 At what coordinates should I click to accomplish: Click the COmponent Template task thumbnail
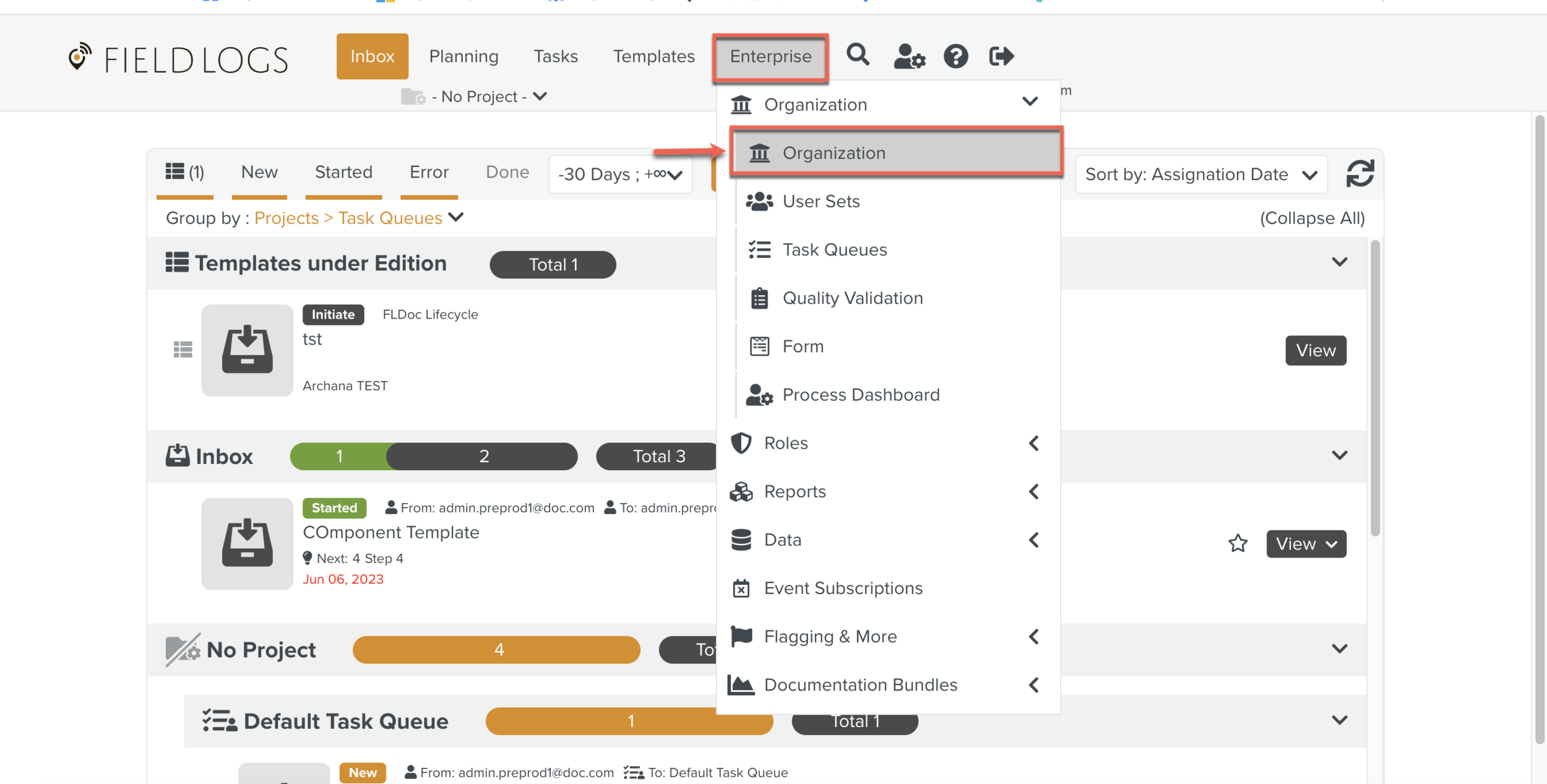pyautogui.click(x=247, y=543)
